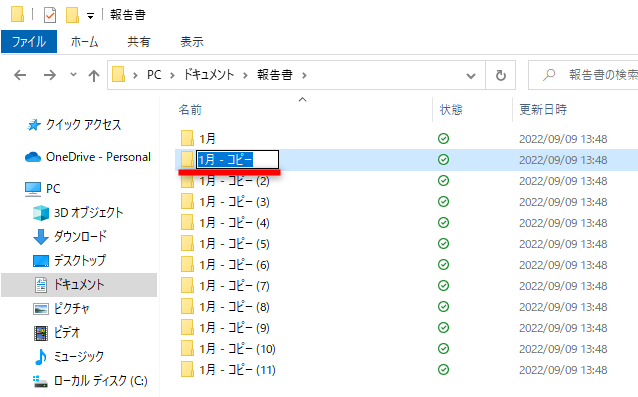Select ドキュメント in navigation pane
The width and height of the screenshot is (638, 397).
(79, 285)
